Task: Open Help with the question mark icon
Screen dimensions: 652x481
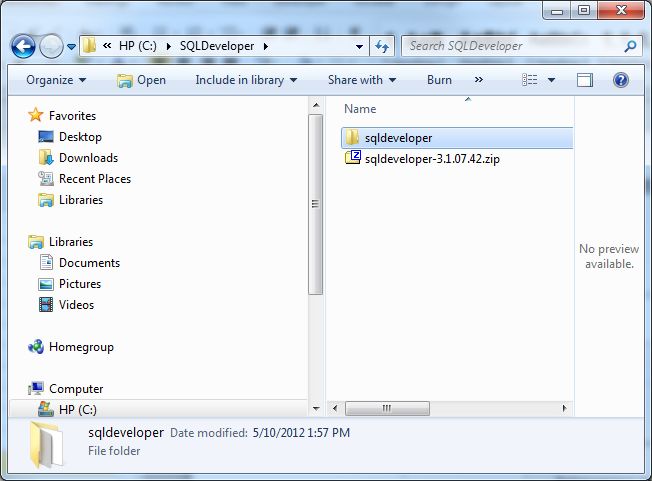Action: (x=621, y=80)
